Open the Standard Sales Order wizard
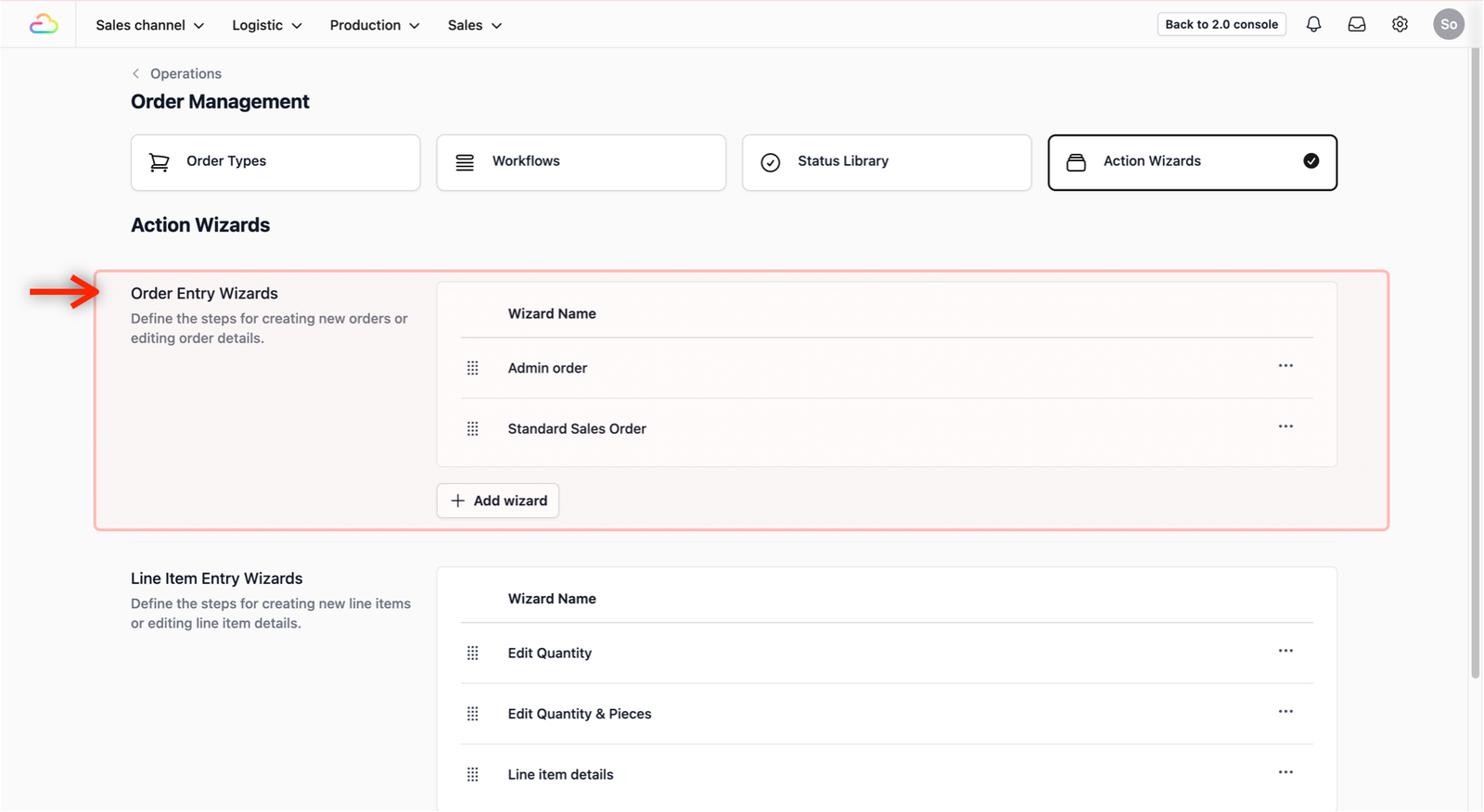1484x812 pixels. pos(577,429)
